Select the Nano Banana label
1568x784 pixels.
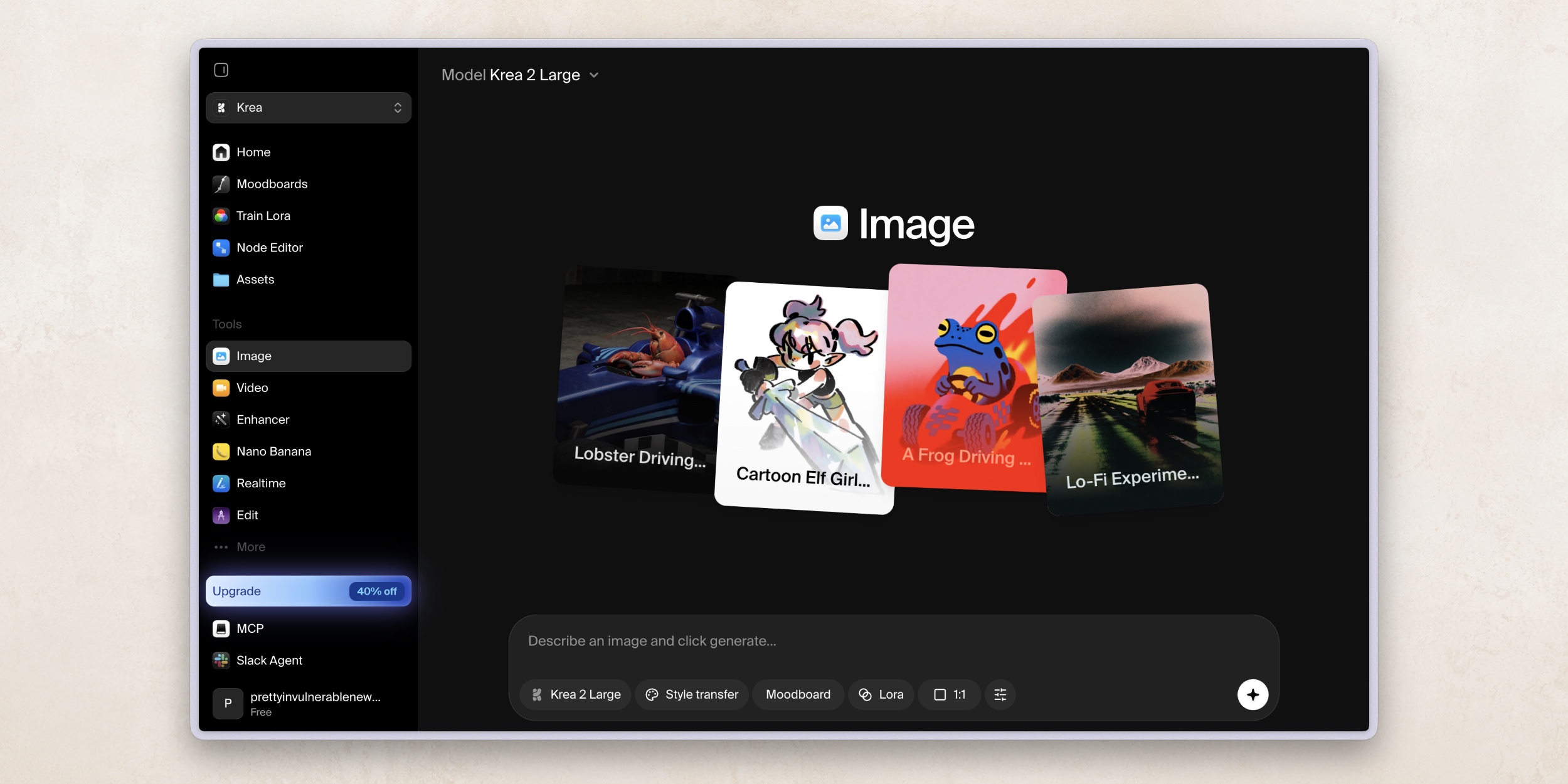click(x=273, y=452)
